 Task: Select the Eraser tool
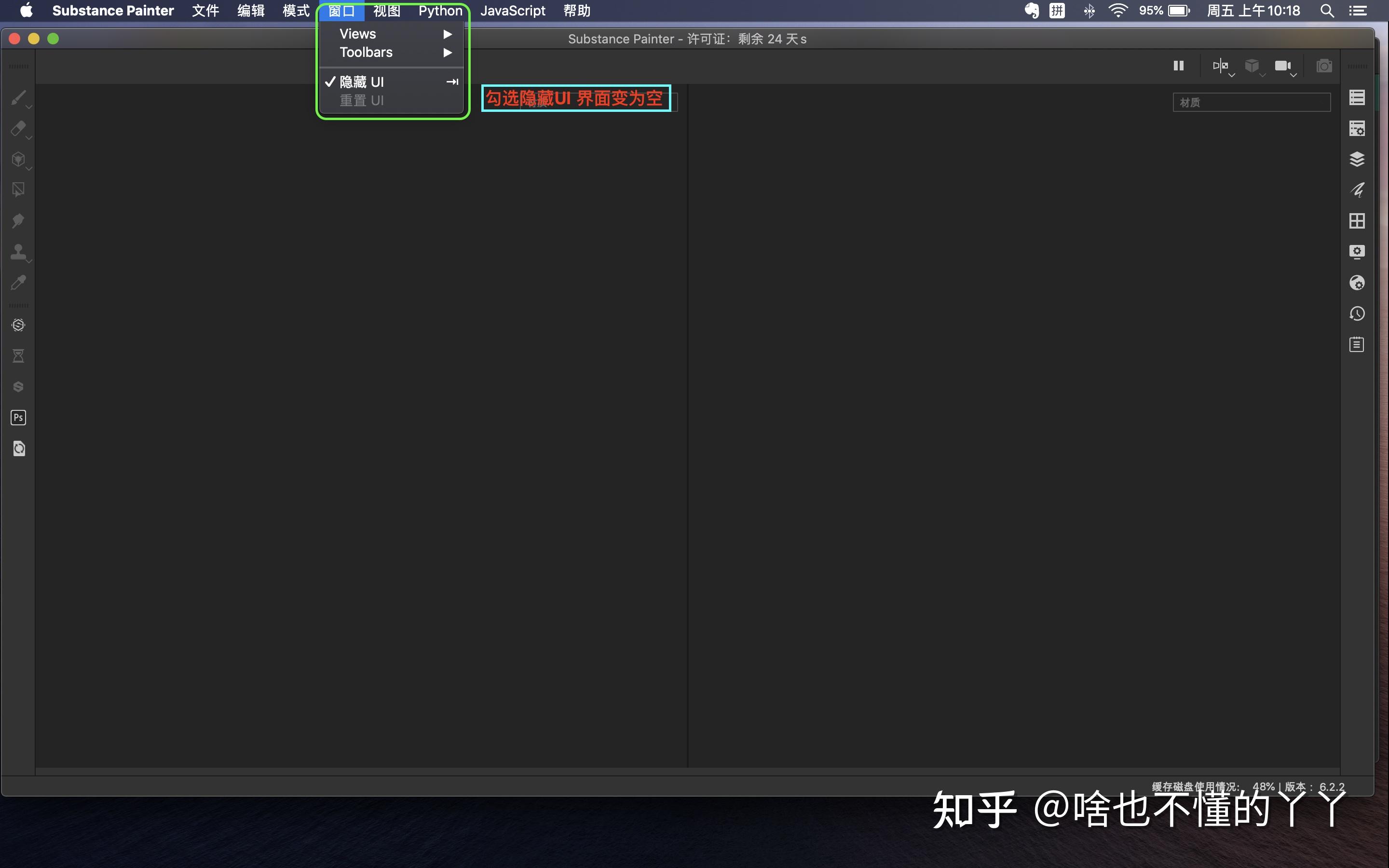(18, 129)
